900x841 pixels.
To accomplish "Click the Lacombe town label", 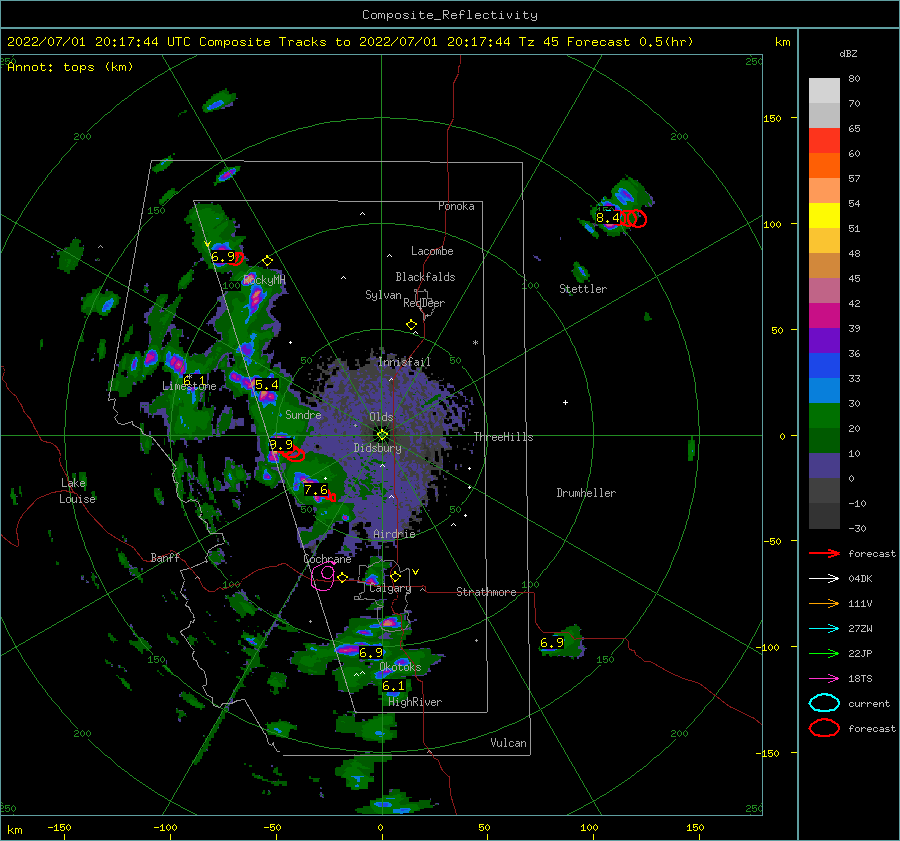I will (432, 251).
